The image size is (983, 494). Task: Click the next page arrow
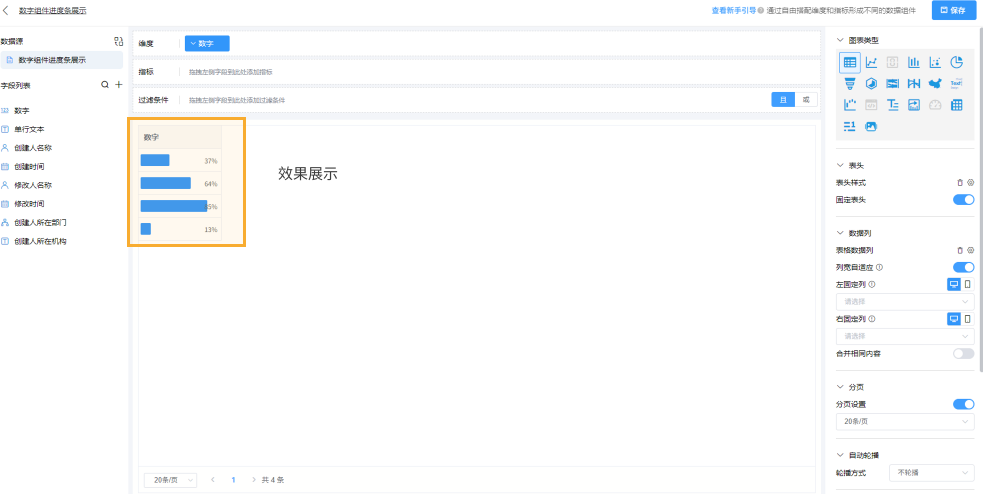(254, 480)
